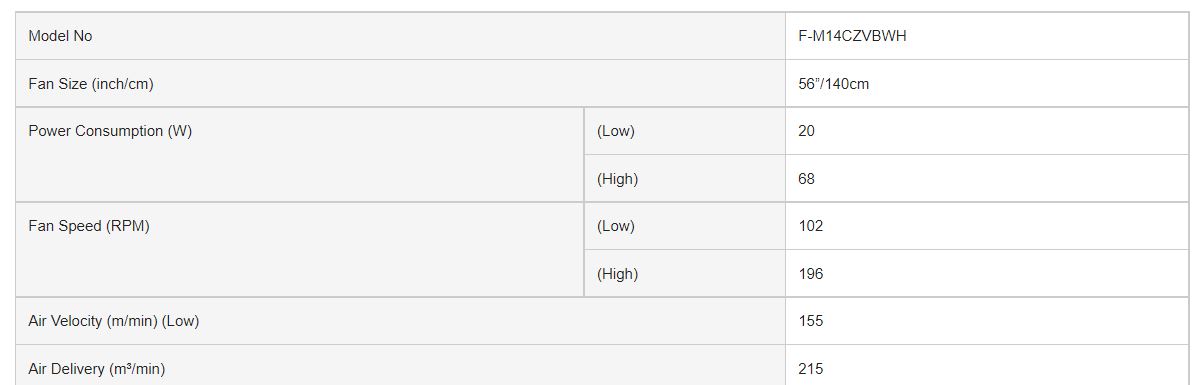Click the Fan Speed (High) sub-label
Viewport: 1203px width, 385px height.
tap(617, 274)
